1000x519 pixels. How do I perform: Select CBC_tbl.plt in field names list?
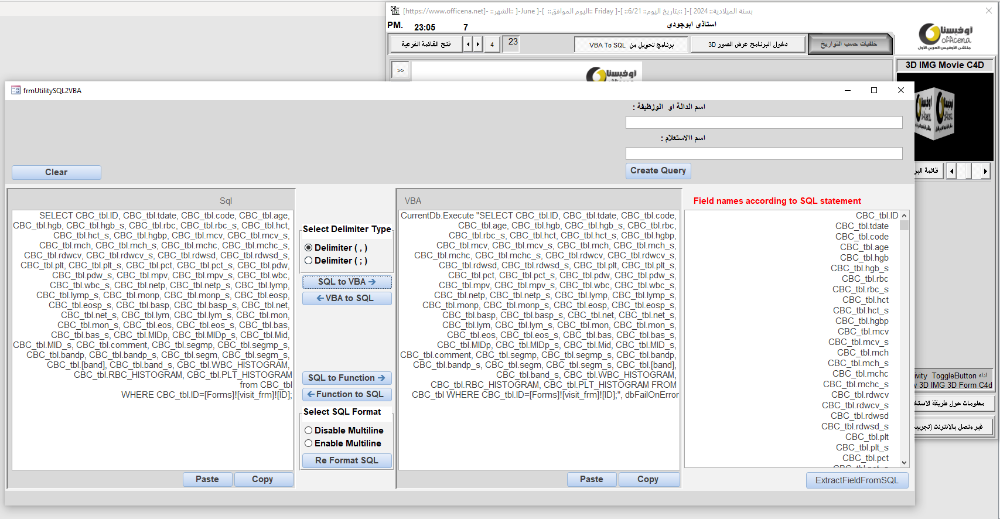[x=867, y=437]
